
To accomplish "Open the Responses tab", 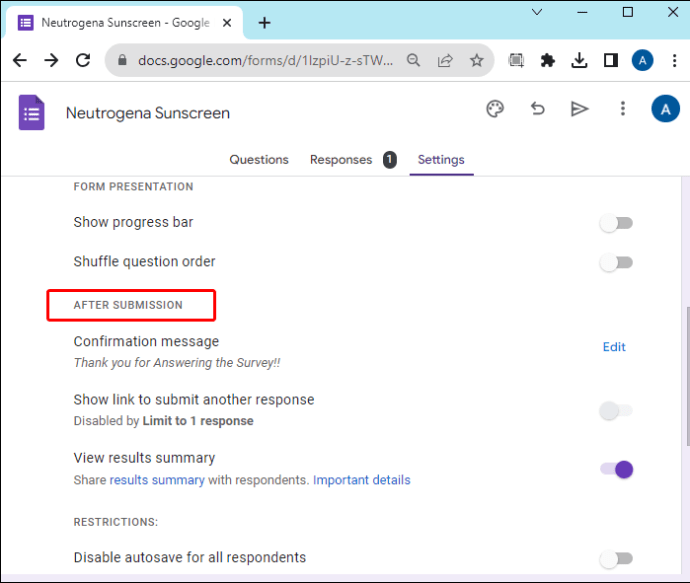I will click(x=341, y=159).
